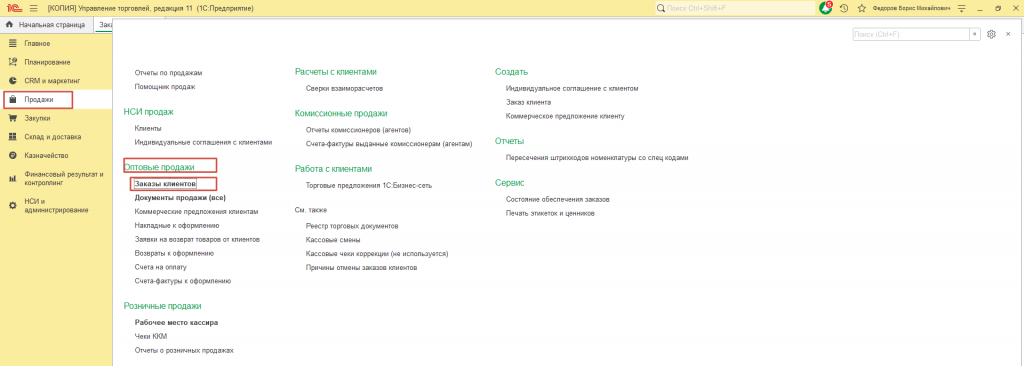Open Коммерческие предложения клиентам
This screenshot has width=1024, height=366.
[x=197, y=212]
